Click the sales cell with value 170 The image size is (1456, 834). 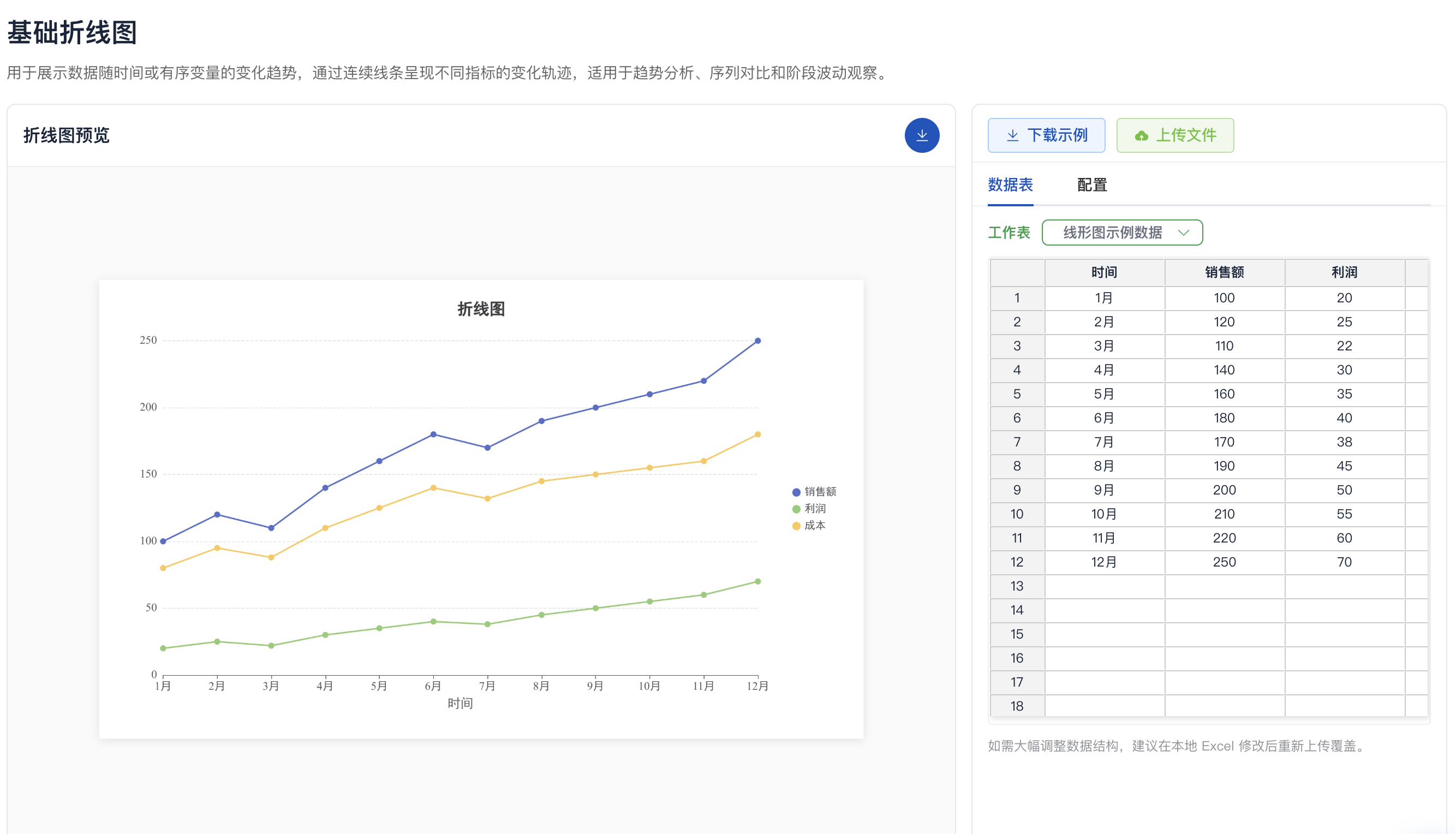pos(1224,442)
